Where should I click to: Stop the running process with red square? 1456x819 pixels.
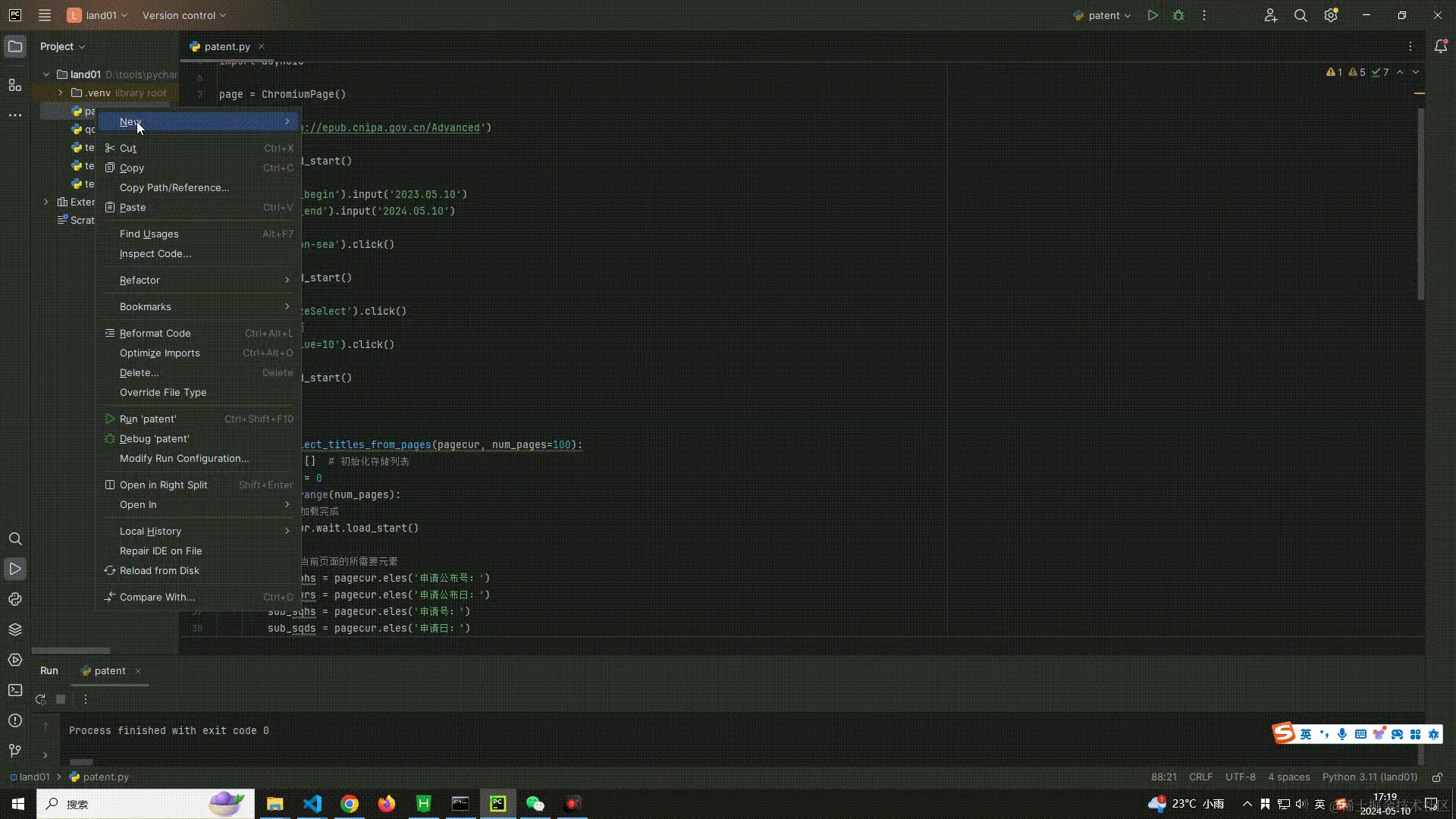(x=61, y=699)
